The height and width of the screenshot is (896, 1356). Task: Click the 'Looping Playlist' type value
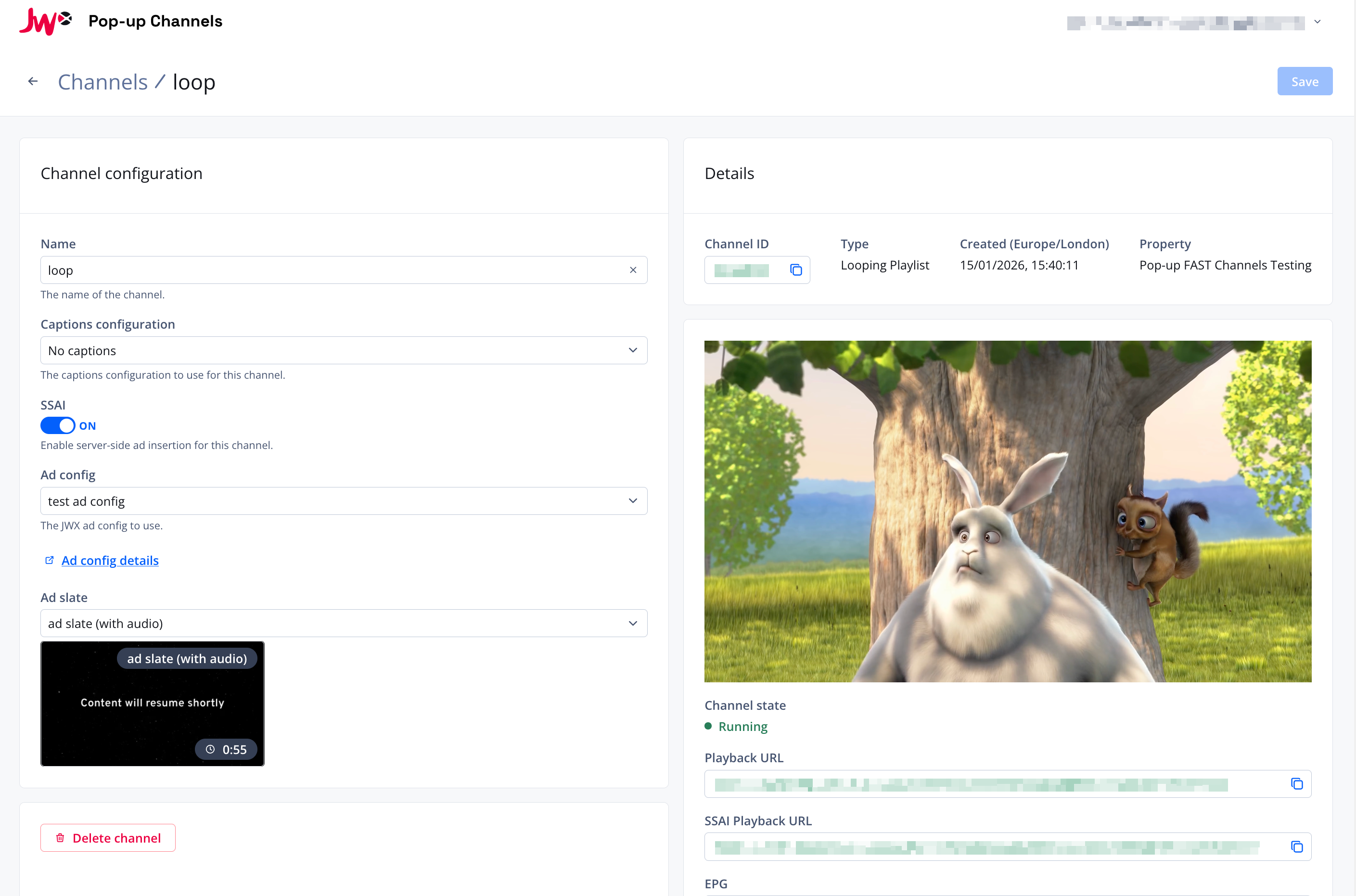(884, 265)
